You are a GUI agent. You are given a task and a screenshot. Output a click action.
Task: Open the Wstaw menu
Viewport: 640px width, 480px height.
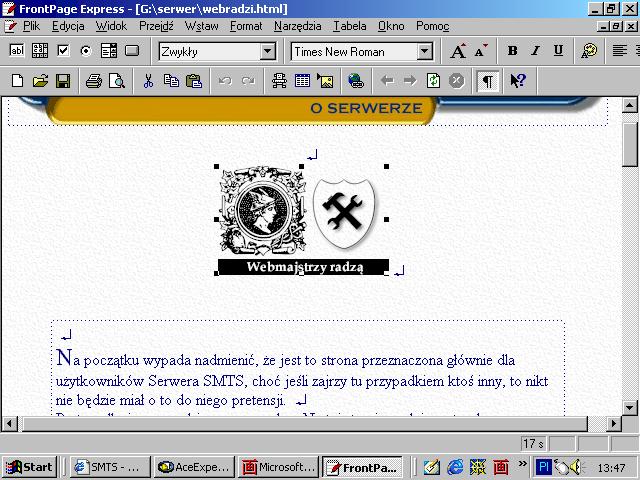click(201, 27)
